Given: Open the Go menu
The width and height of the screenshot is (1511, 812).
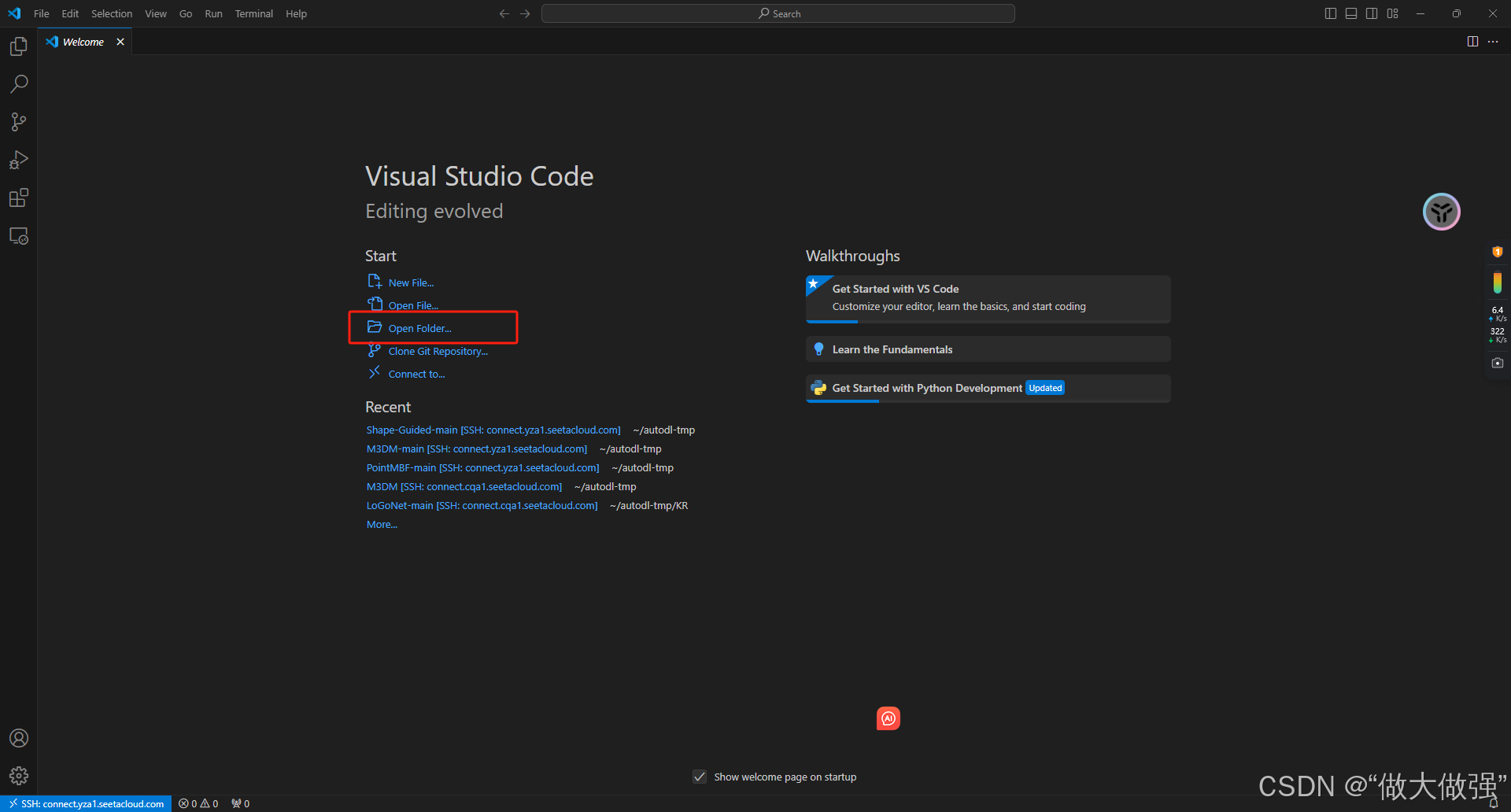Looking at the screenshot, I should 186,13.
